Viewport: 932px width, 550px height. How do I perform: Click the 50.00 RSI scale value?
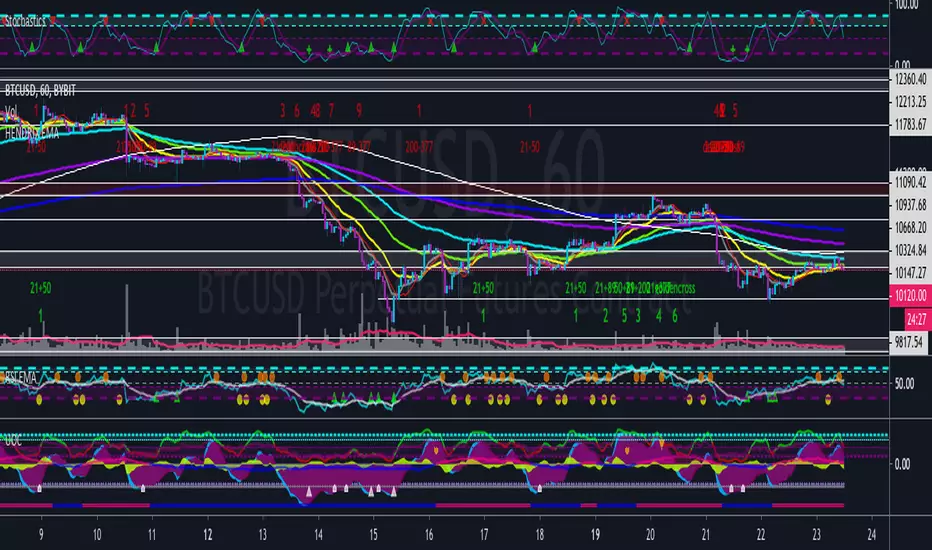point(904,384)
